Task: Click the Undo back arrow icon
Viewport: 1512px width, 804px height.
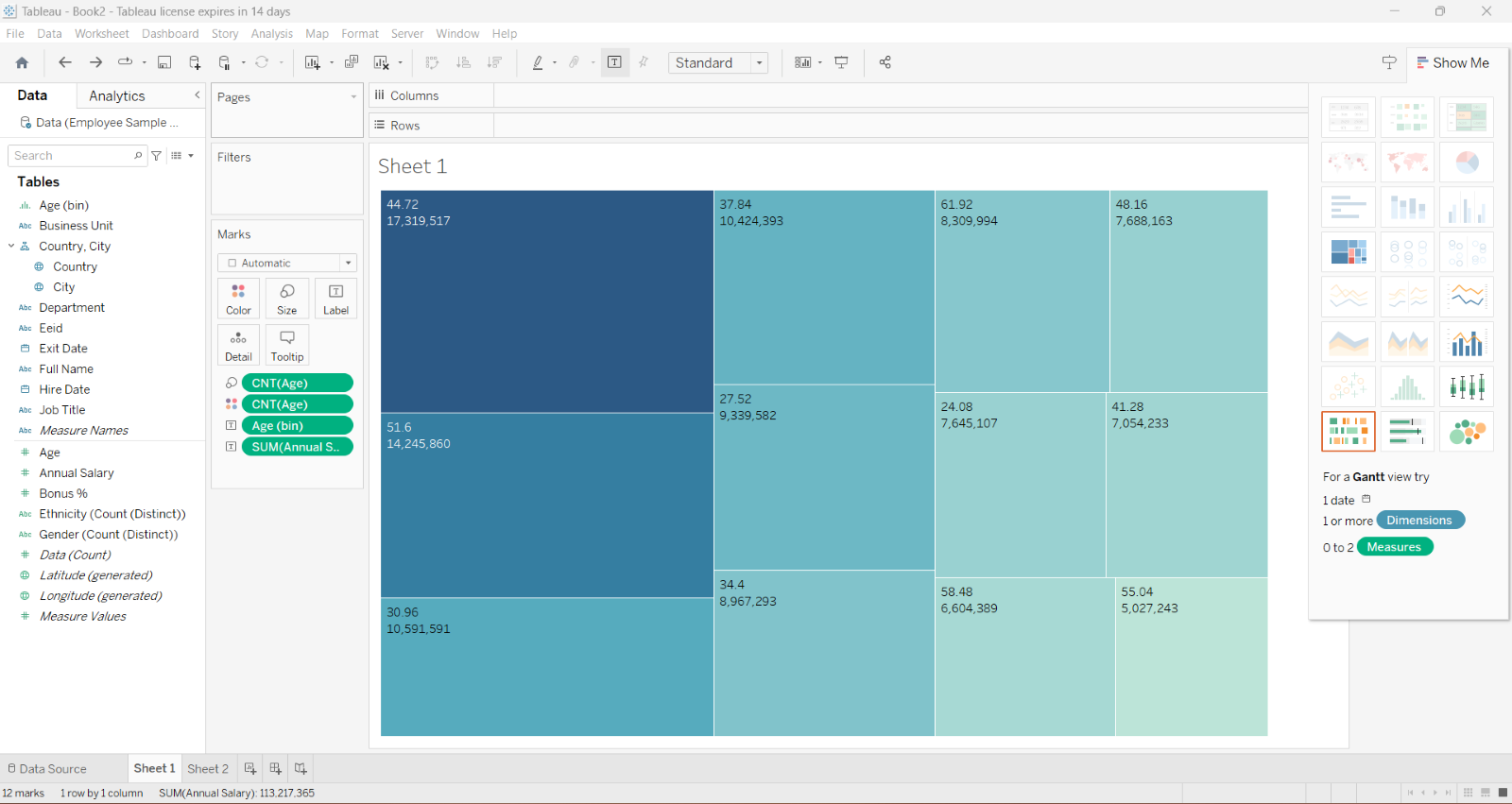Action: pyautogui.click(x=65, y=62)
